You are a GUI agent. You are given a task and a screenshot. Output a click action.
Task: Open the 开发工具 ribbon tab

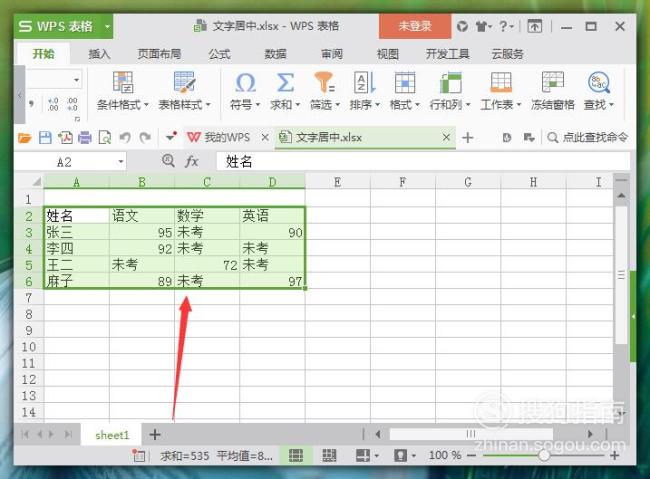pyautogui.click(x=448, y=54)
